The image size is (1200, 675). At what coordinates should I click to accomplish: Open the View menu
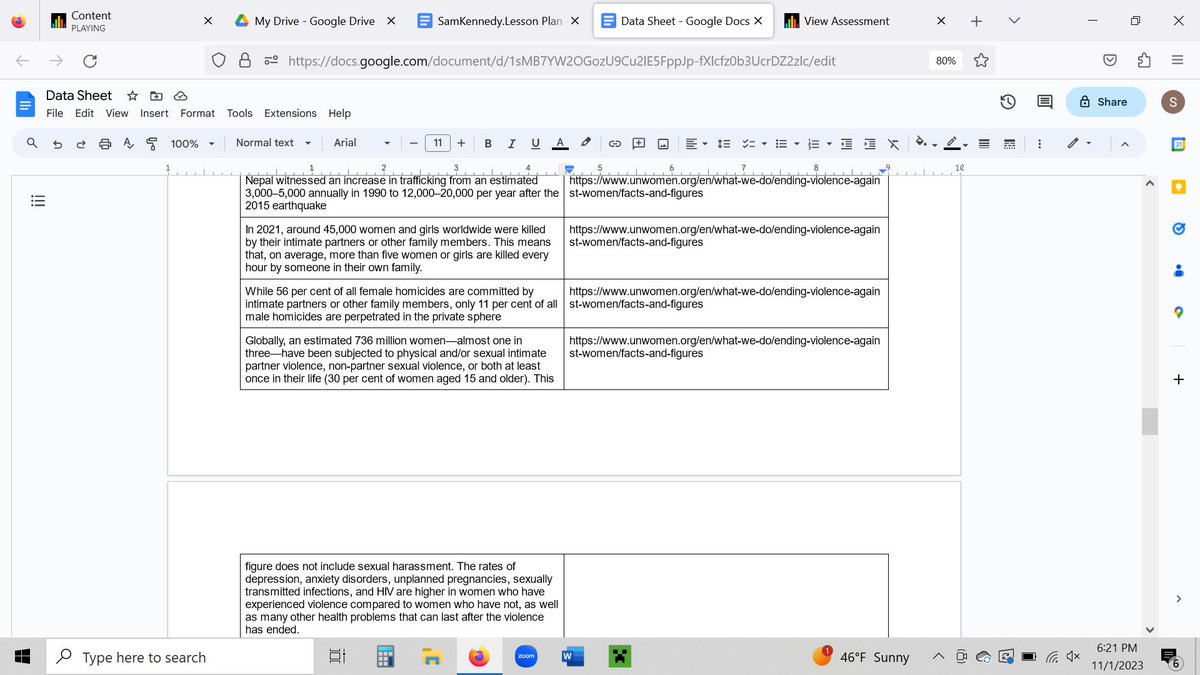[x=117, y=113]
